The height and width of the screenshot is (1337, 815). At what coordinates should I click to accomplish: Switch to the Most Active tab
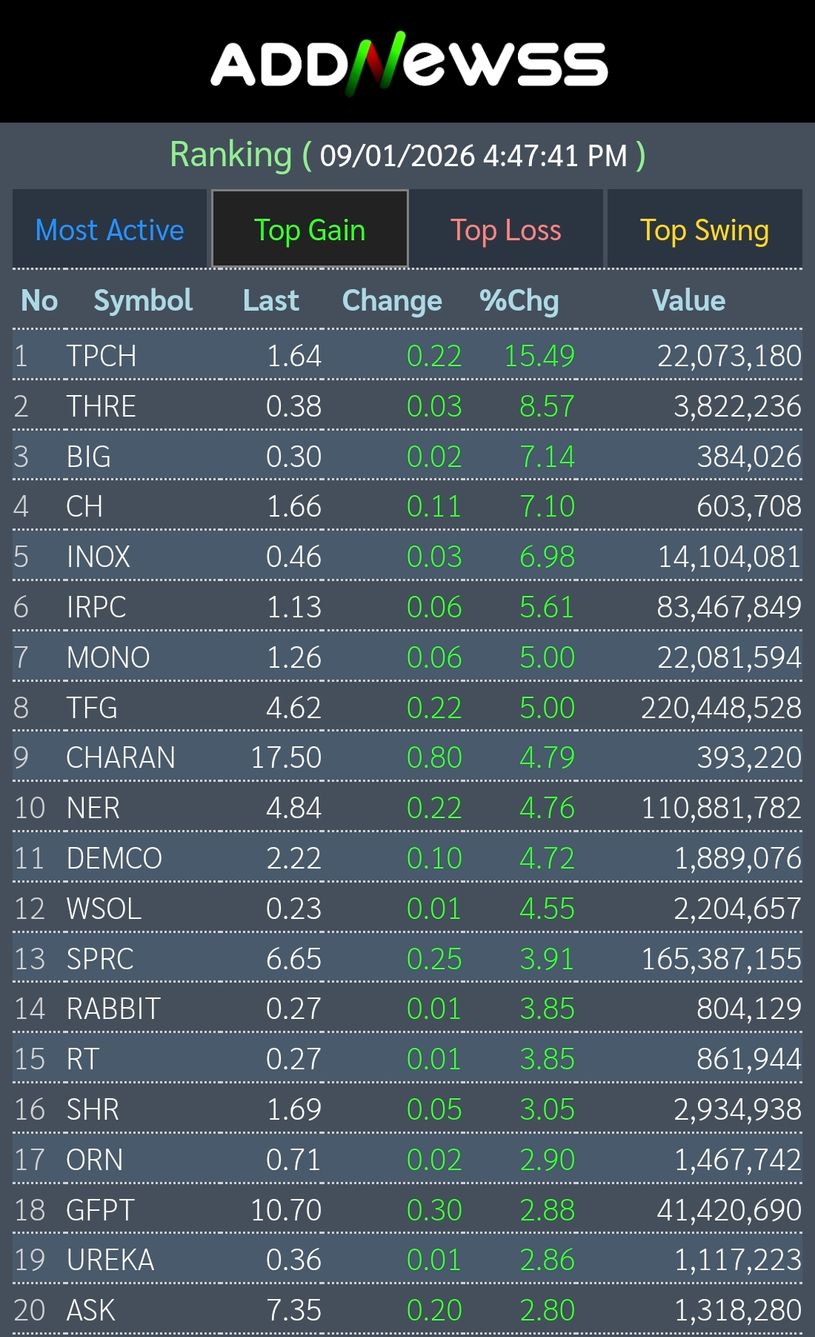tap(110, 230)
